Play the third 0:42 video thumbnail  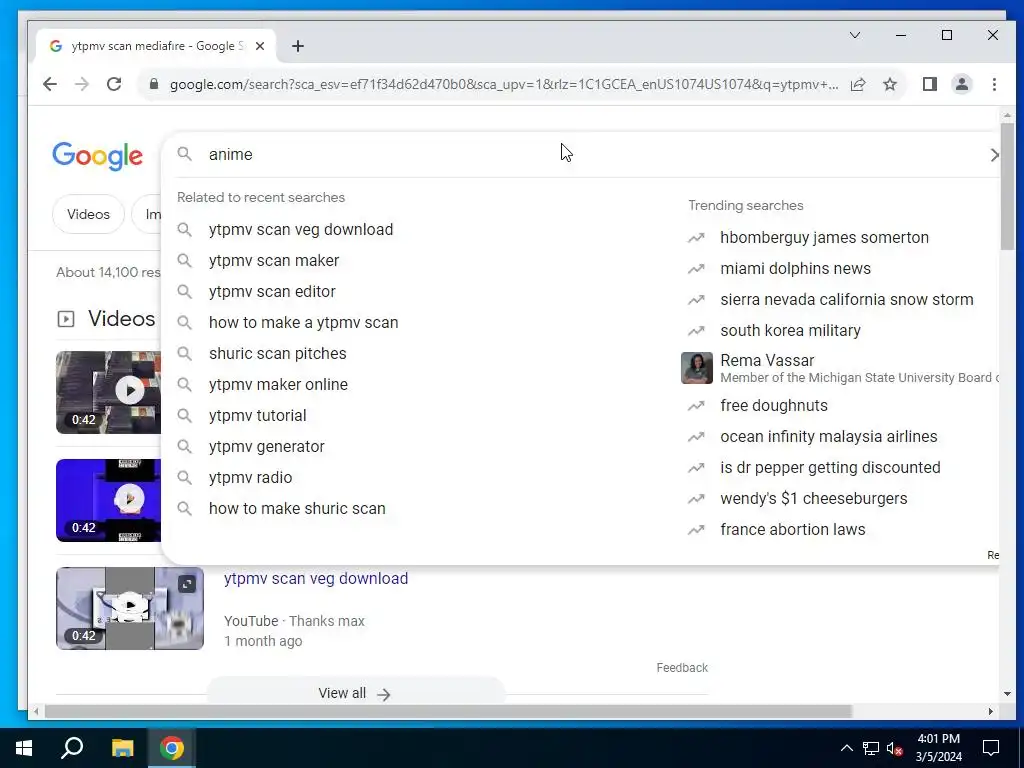tap(130, 608)
